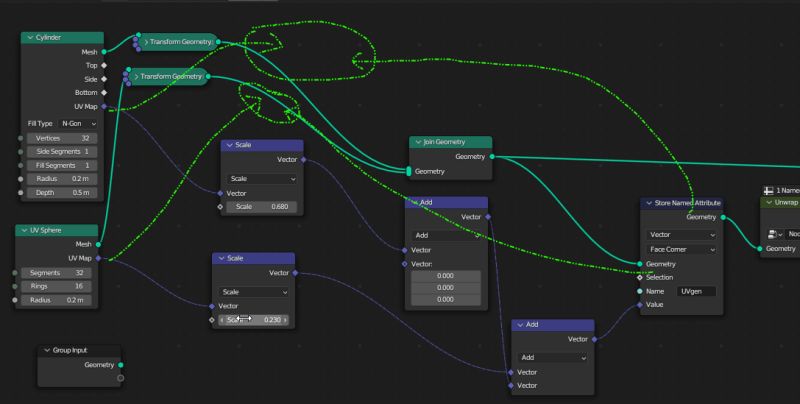This screenshot has height=404, width=800.
Task: Click the UV Sphere Radius 0.2 m field
Action: (x=56, y=300)
